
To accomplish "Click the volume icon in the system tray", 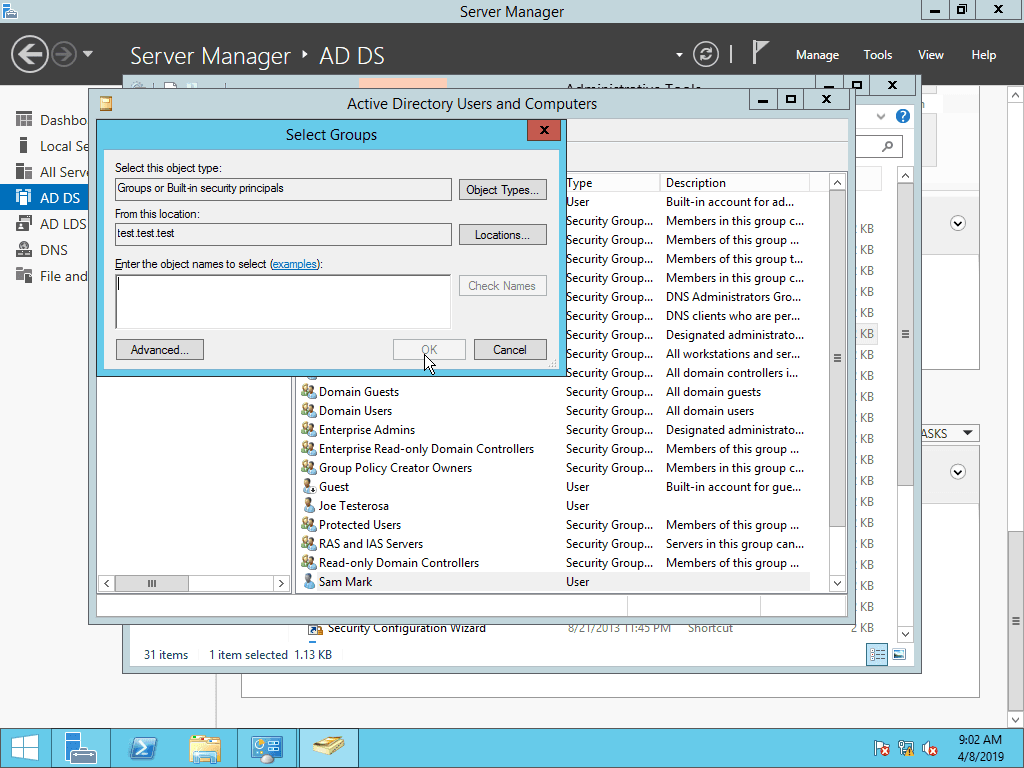I will pos(929,748).
